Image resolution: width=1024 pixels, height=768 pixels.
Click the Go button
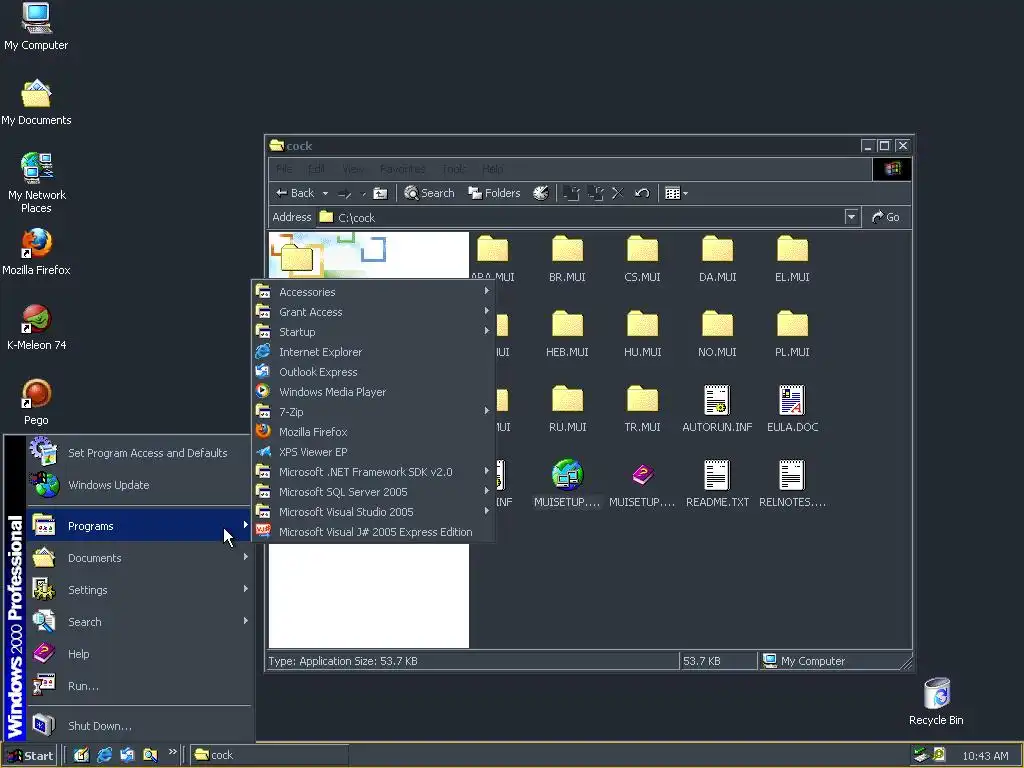[886, 217]
